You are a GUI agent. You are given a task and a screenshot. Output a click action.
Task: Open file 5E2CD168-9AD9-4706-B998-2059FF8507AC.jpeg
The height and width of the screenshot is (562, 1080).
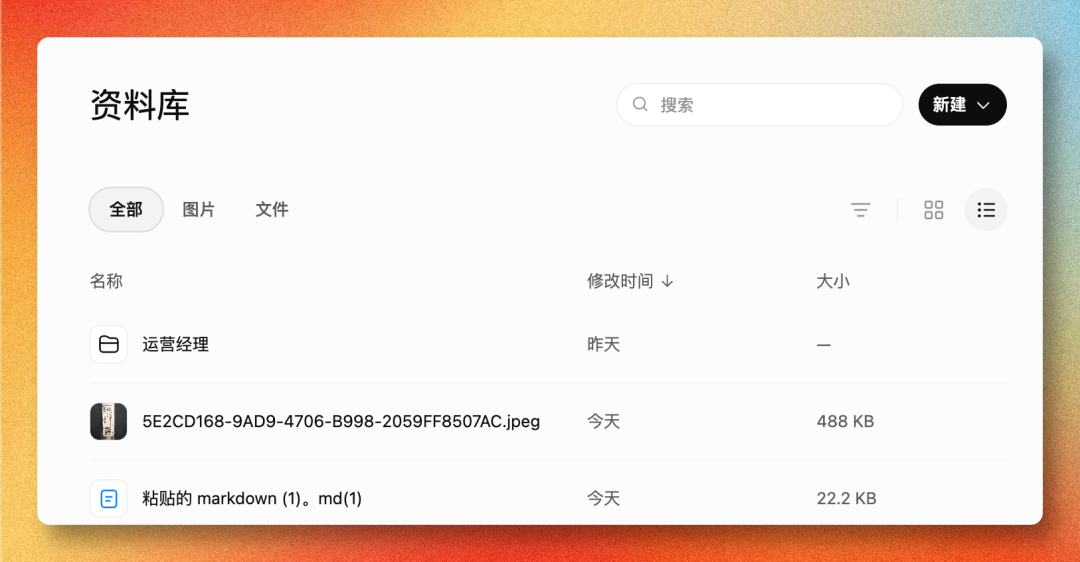[341, 422]
